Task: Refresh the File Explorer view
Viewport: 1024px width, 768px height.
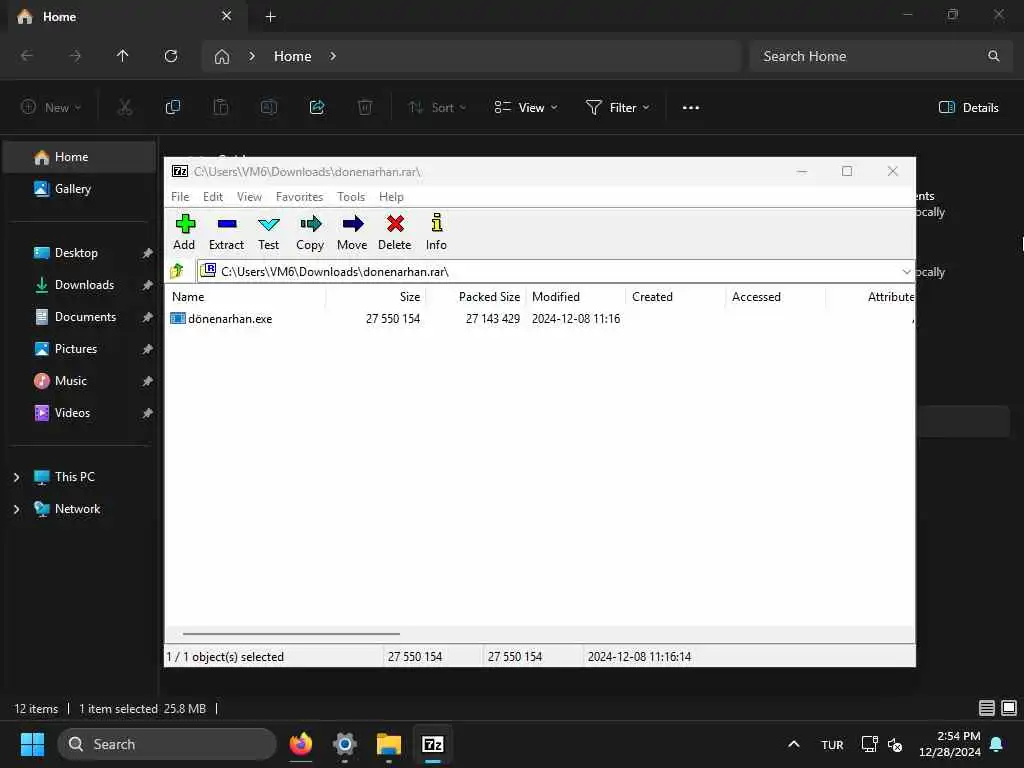Action: point(171,56)
